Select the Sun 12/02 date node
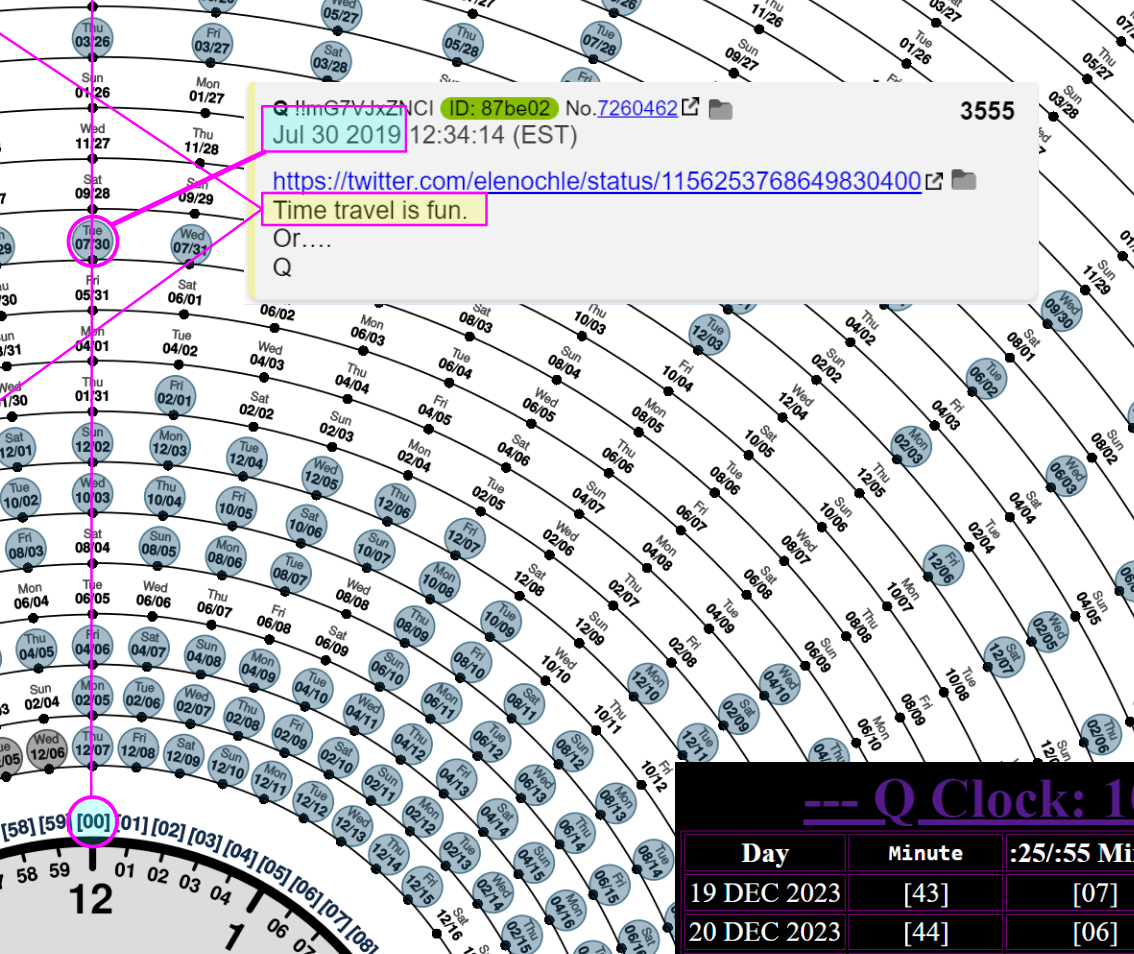Viewport: 1134px width, 954px height. pos(93,443)
